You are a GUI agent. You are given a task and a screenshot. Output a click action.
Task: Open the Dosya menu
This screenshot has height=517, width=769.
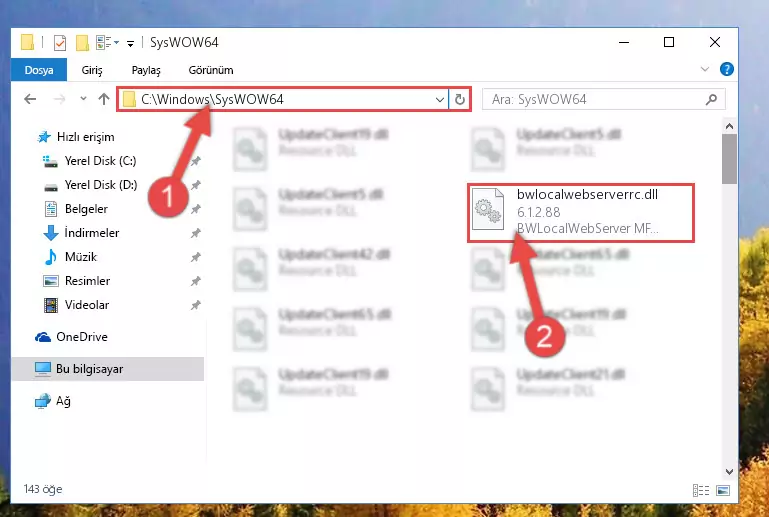click(39, 70)
